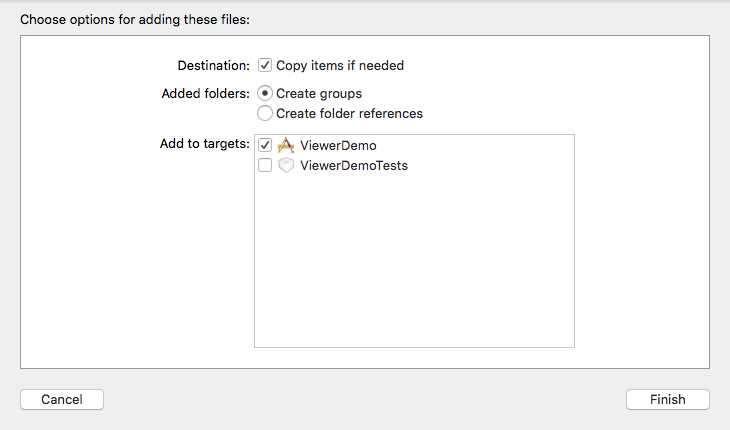Screen dimensions: 730x430
Task: Click the "Add to targets:" field label
Action: (x=205, y=144)
